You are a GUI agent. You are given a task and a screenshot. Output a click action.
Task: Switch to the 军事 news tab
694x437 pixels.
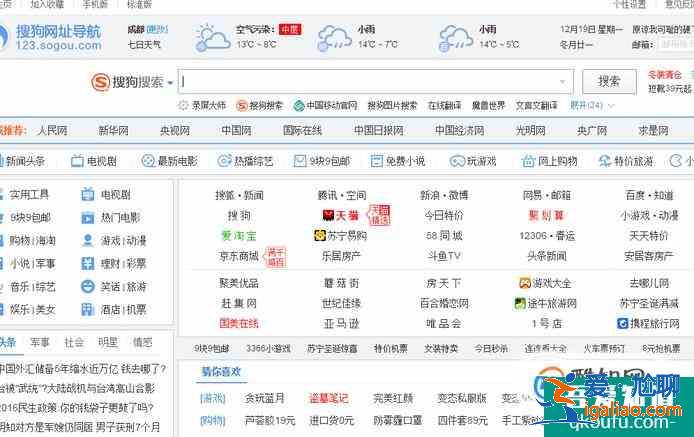point(40,342)
